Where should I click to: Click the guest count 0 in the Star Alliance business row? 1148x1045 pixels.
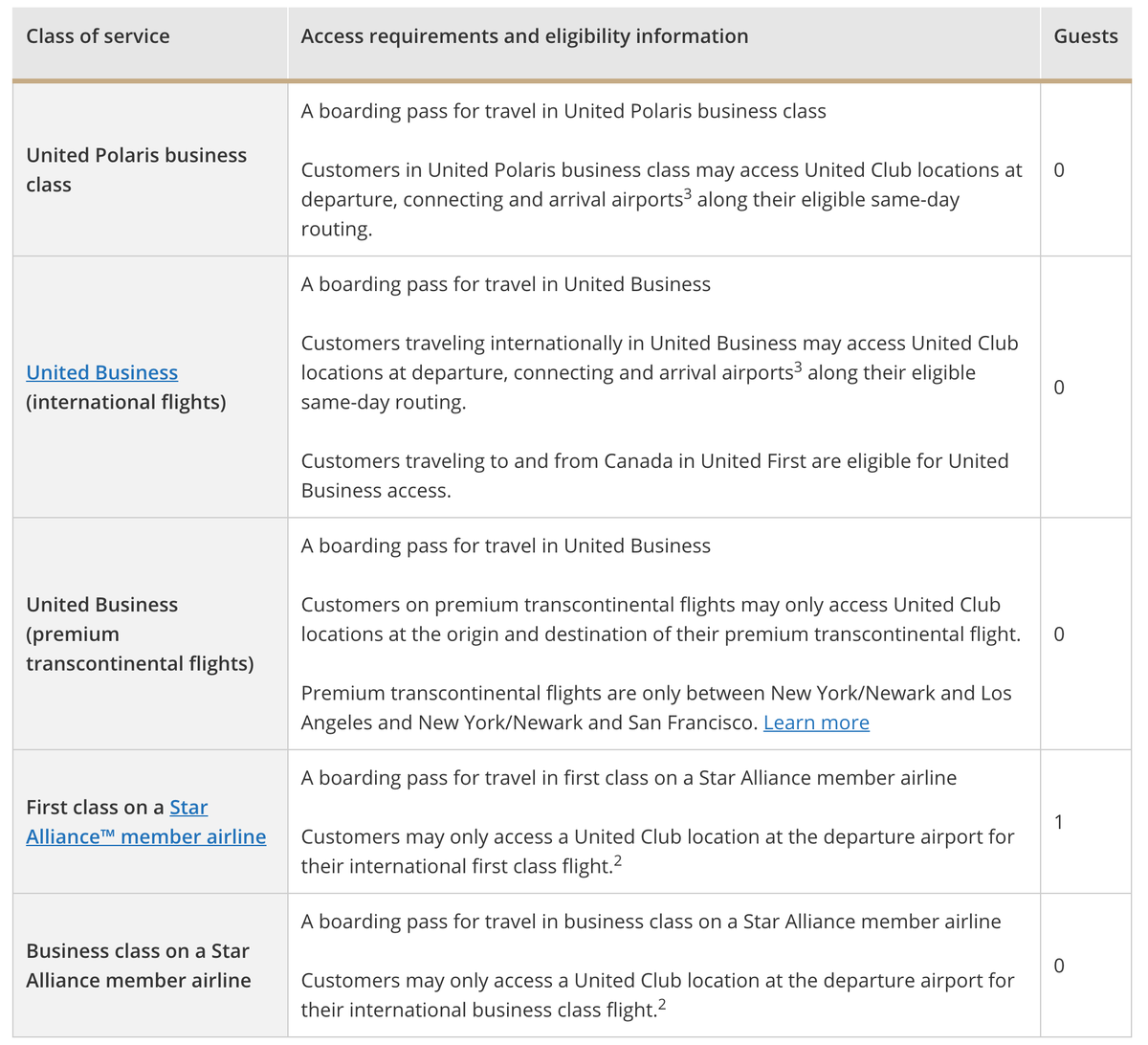(x=1058, y=965)
